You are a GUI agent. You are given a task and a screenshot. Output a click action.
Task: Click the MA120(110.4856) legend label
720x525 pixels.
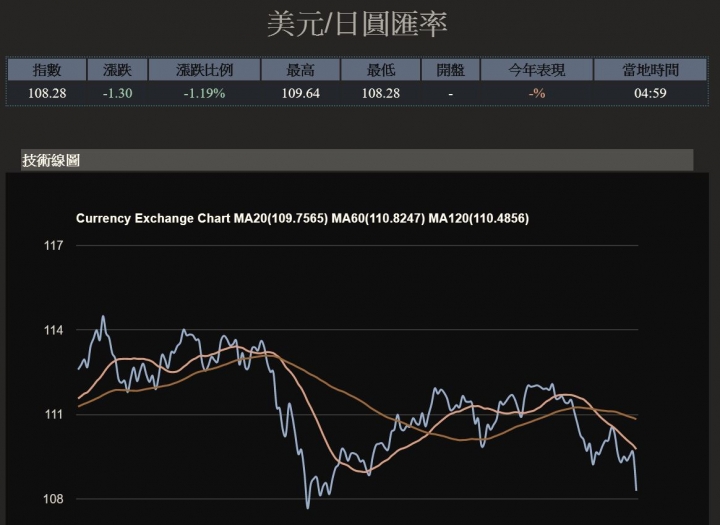(478, 218)
